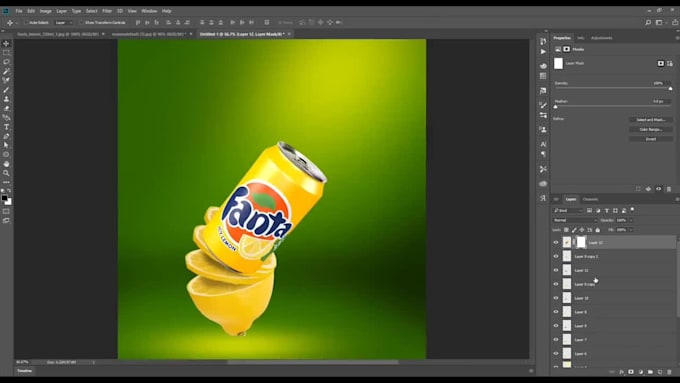Hide Layer 7 using eye icon
The width and height of the screenshot is (680, 383).
click(x=556, y=340)
